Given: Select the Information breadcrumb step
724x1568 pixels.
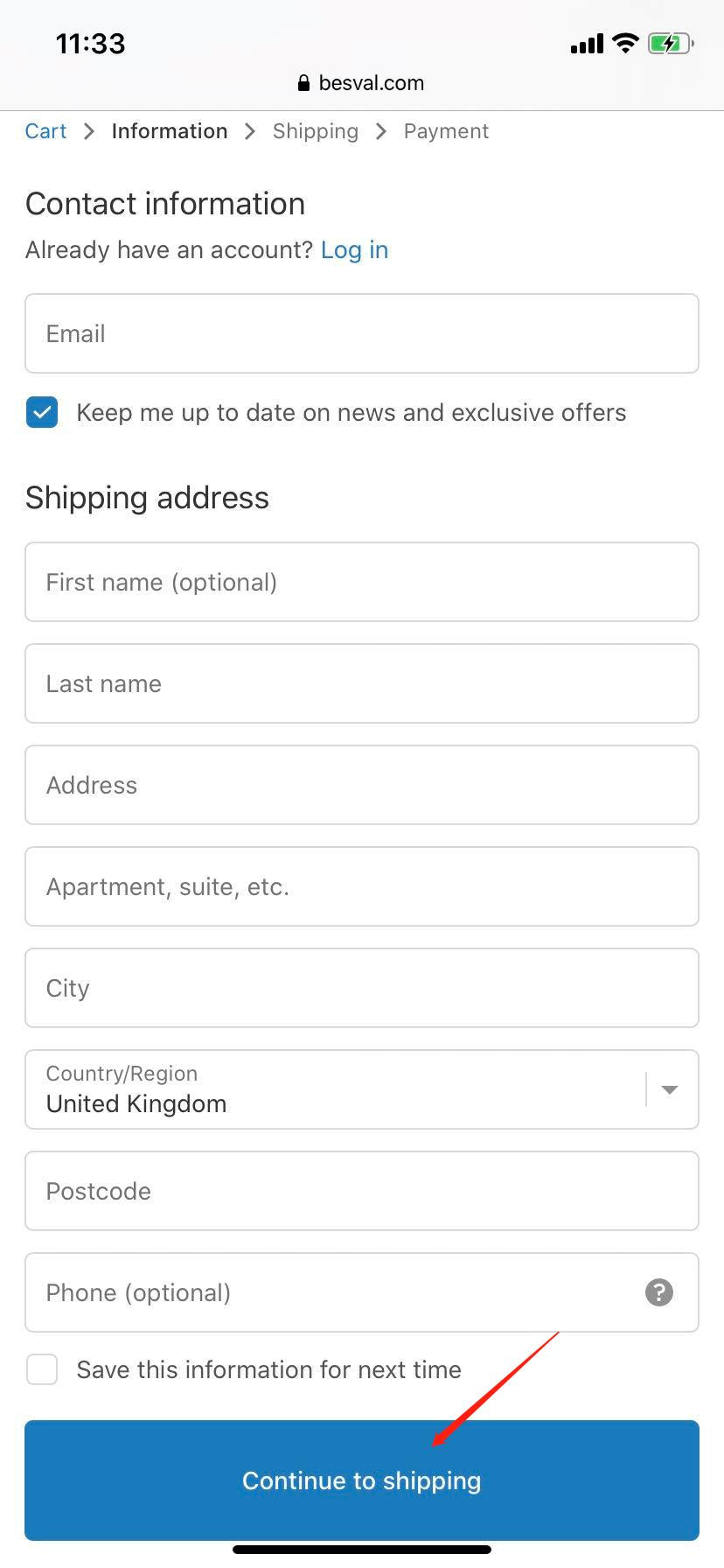Looking at the screenshot, I should pos(170,131).
